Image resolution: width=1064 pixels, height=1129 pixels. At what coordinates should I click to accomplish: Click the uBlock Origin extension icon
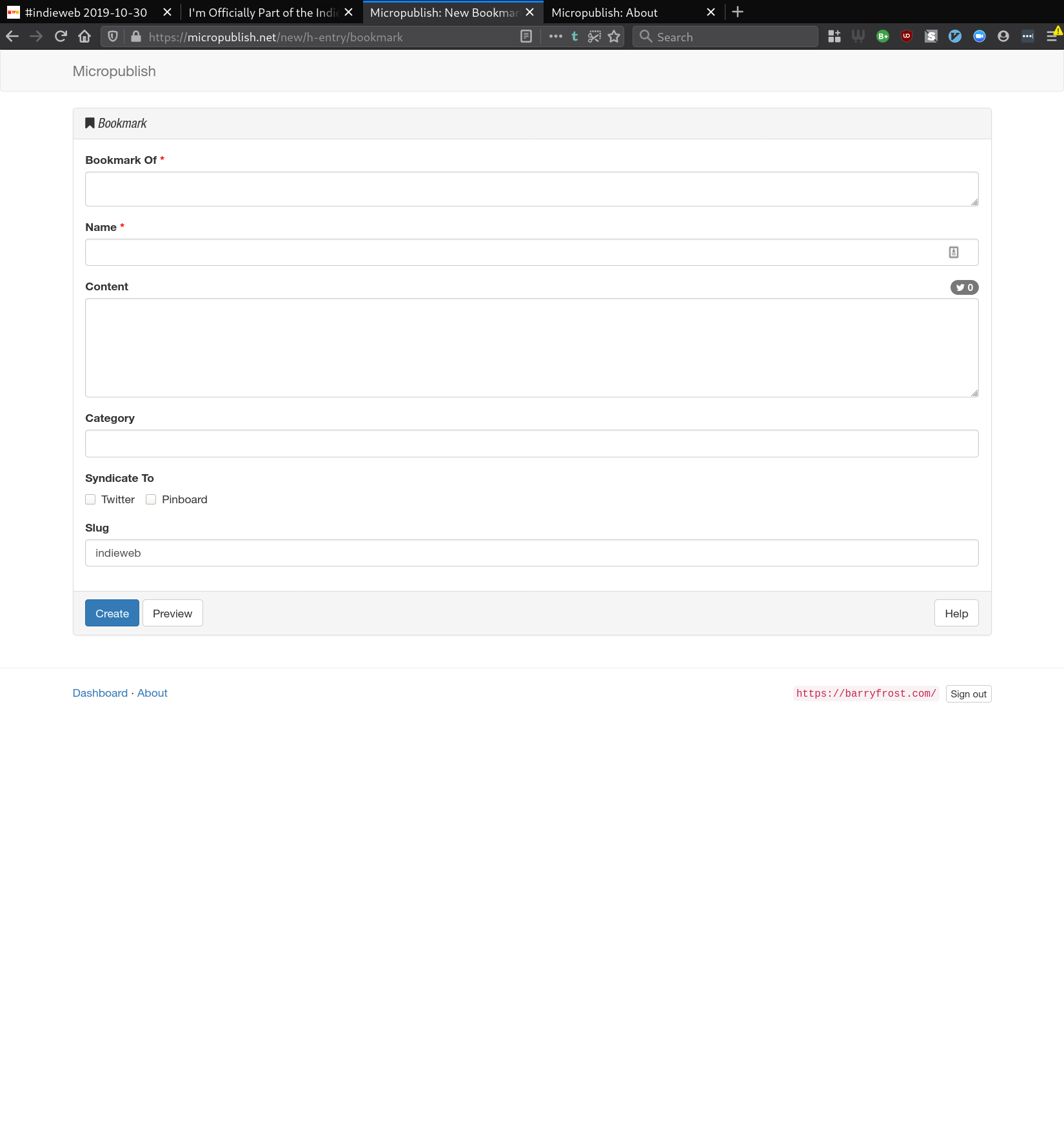(x=907, y=37)
